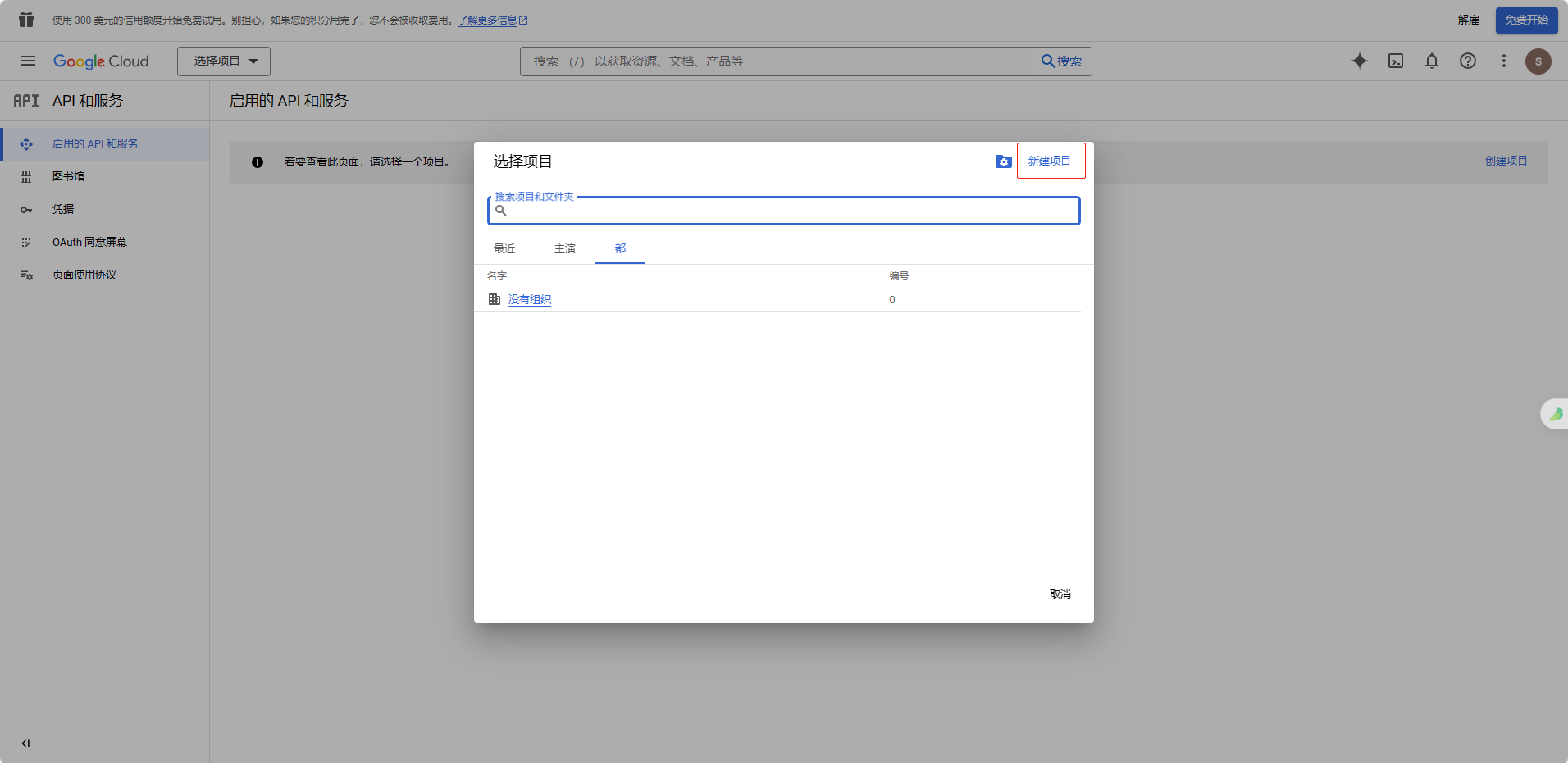Image resolution: width=1568 pixels, height=763 pixels.
Task: Click the Gemini sparkle assistant icon
Action: click(1359, 61)
